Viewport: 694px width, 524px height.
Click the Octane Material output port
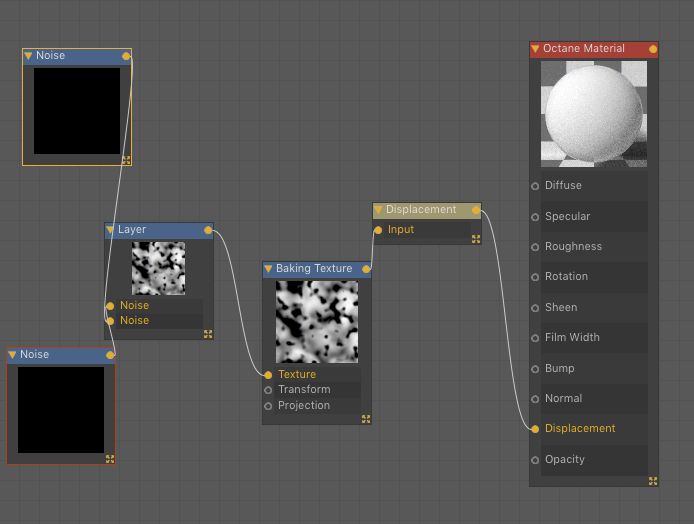click(x=653, y=49)
